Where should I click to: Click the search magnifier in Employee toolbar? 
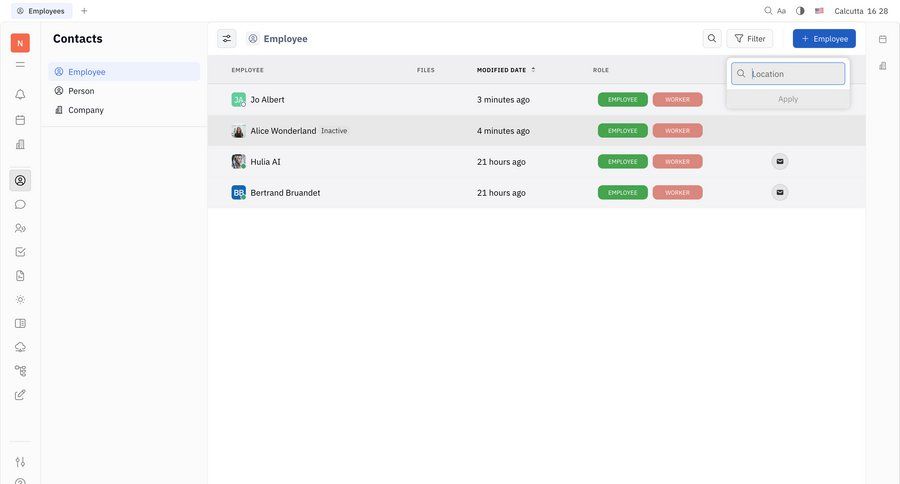click(x=712, y=38)
